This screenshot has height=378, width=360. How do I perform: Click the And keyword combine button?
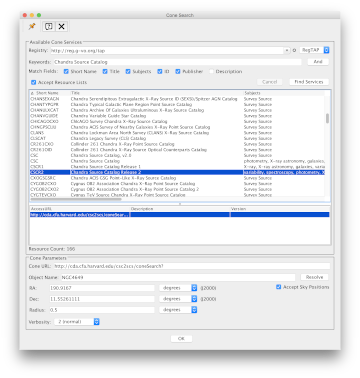coord(318,62)
